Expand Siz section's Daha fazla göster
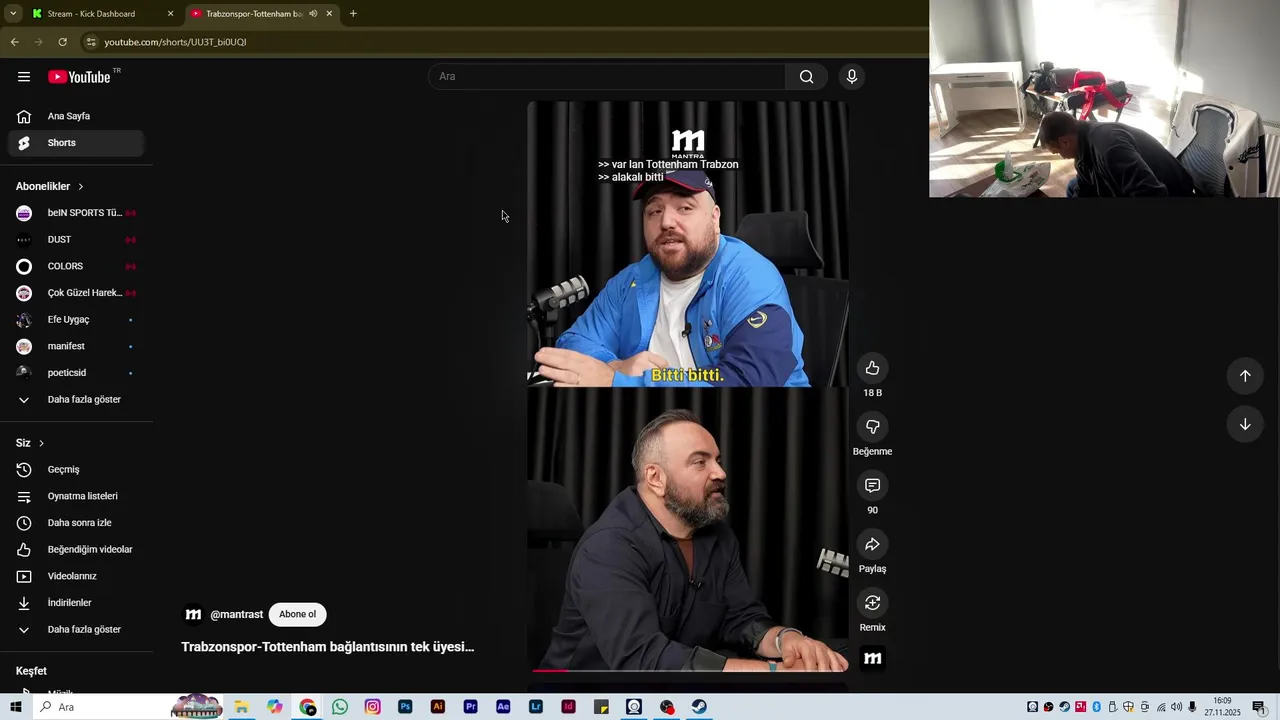This screenshot has width=1280, height=720. (x=76, y=630)
